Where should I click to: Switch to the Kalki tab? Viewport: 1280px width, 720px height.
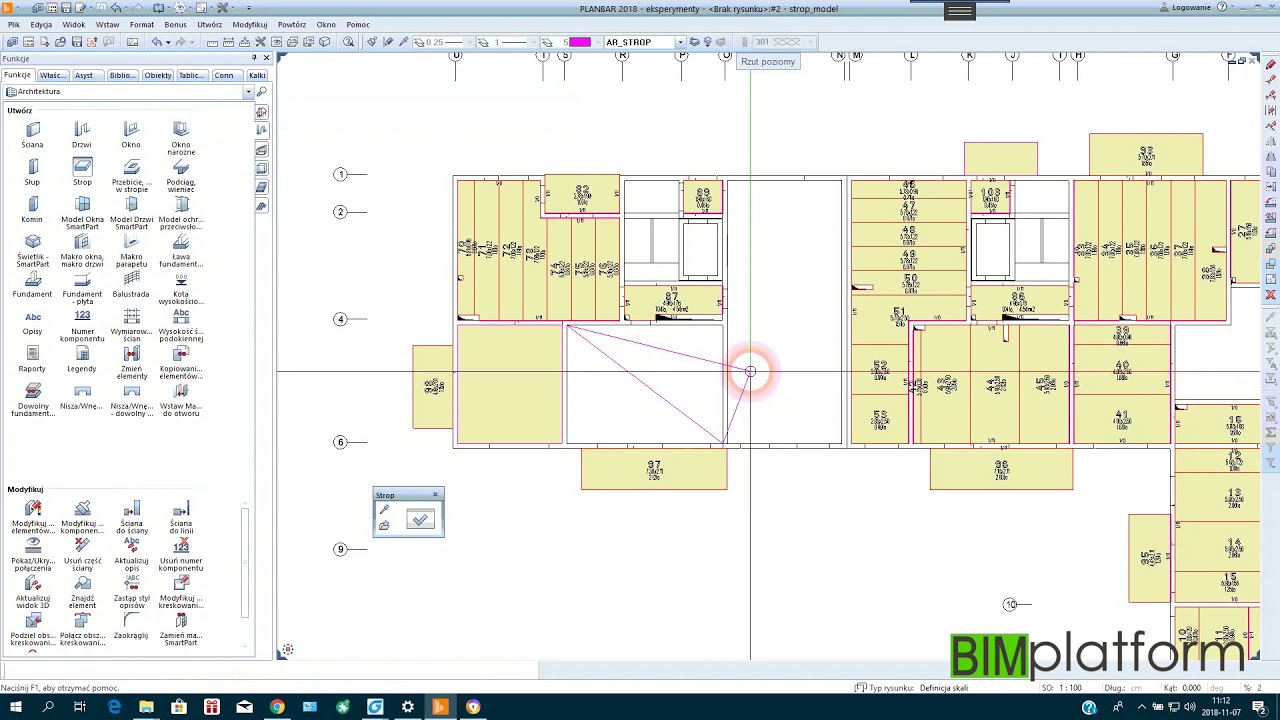pos(257,76)
